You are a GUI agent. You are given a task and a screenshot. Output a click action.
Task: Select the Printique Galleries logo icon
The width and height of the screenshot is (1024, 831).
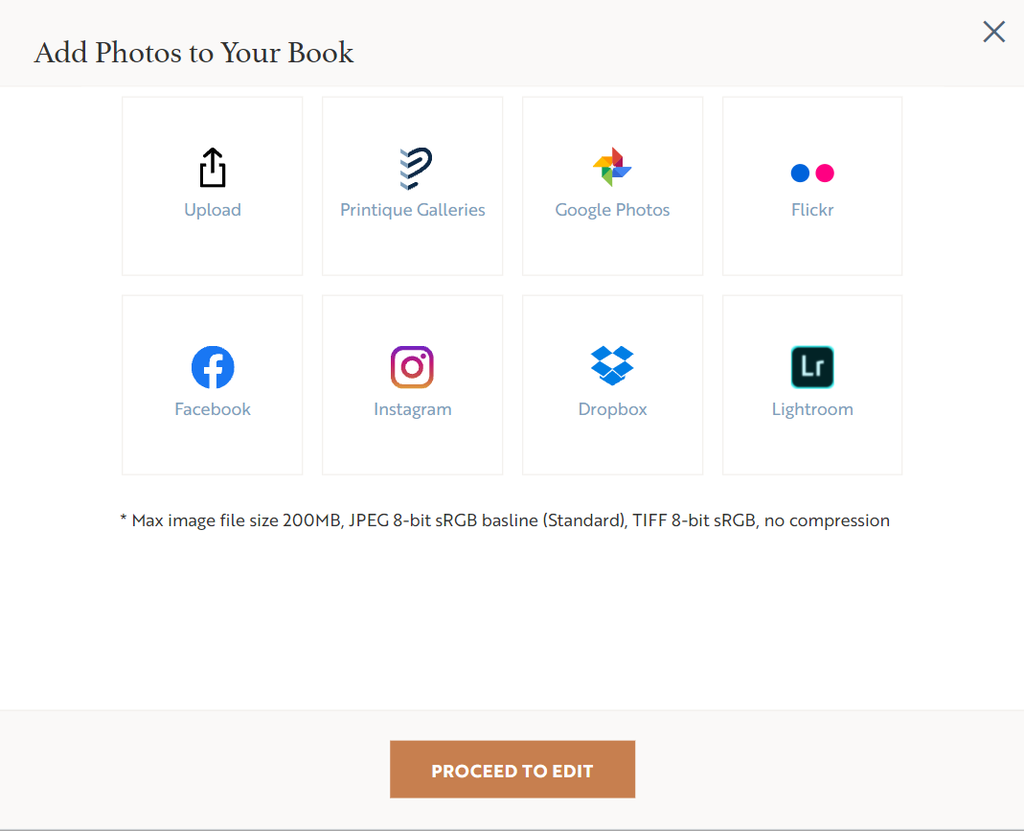pos(413,168)
